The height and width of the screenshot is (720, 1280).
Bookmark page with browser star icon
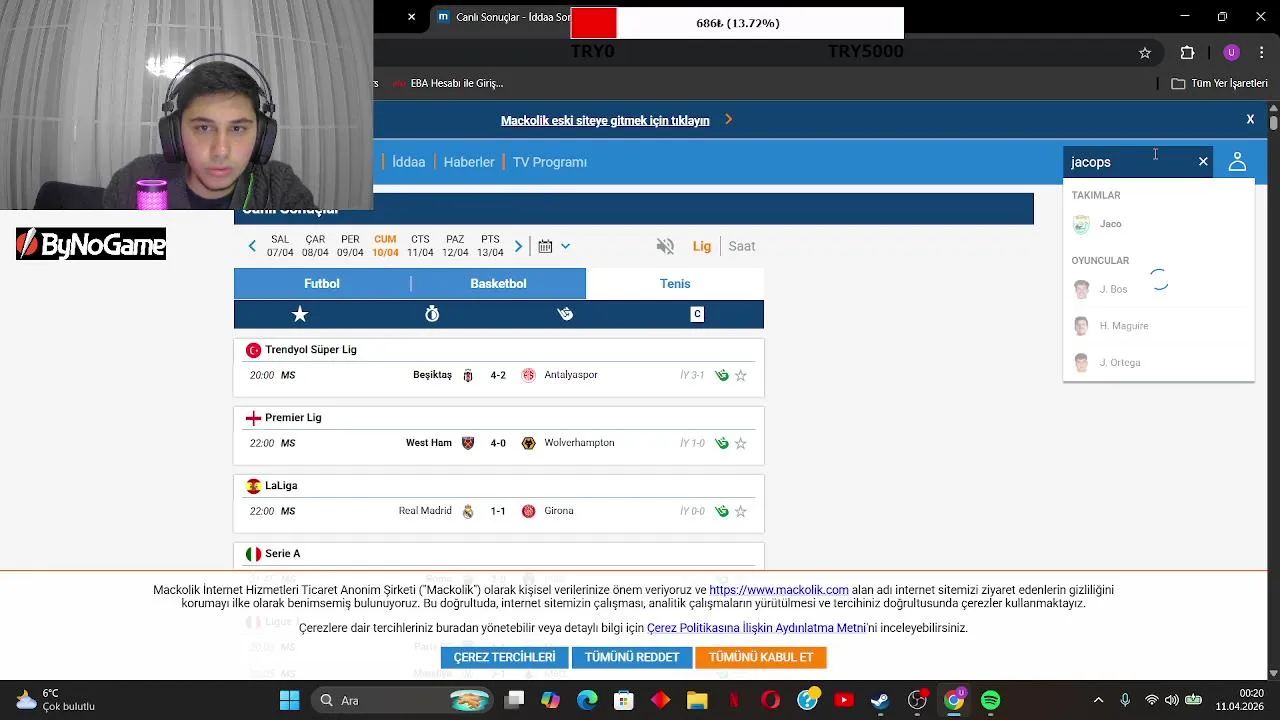click(x=1145, y=53)
